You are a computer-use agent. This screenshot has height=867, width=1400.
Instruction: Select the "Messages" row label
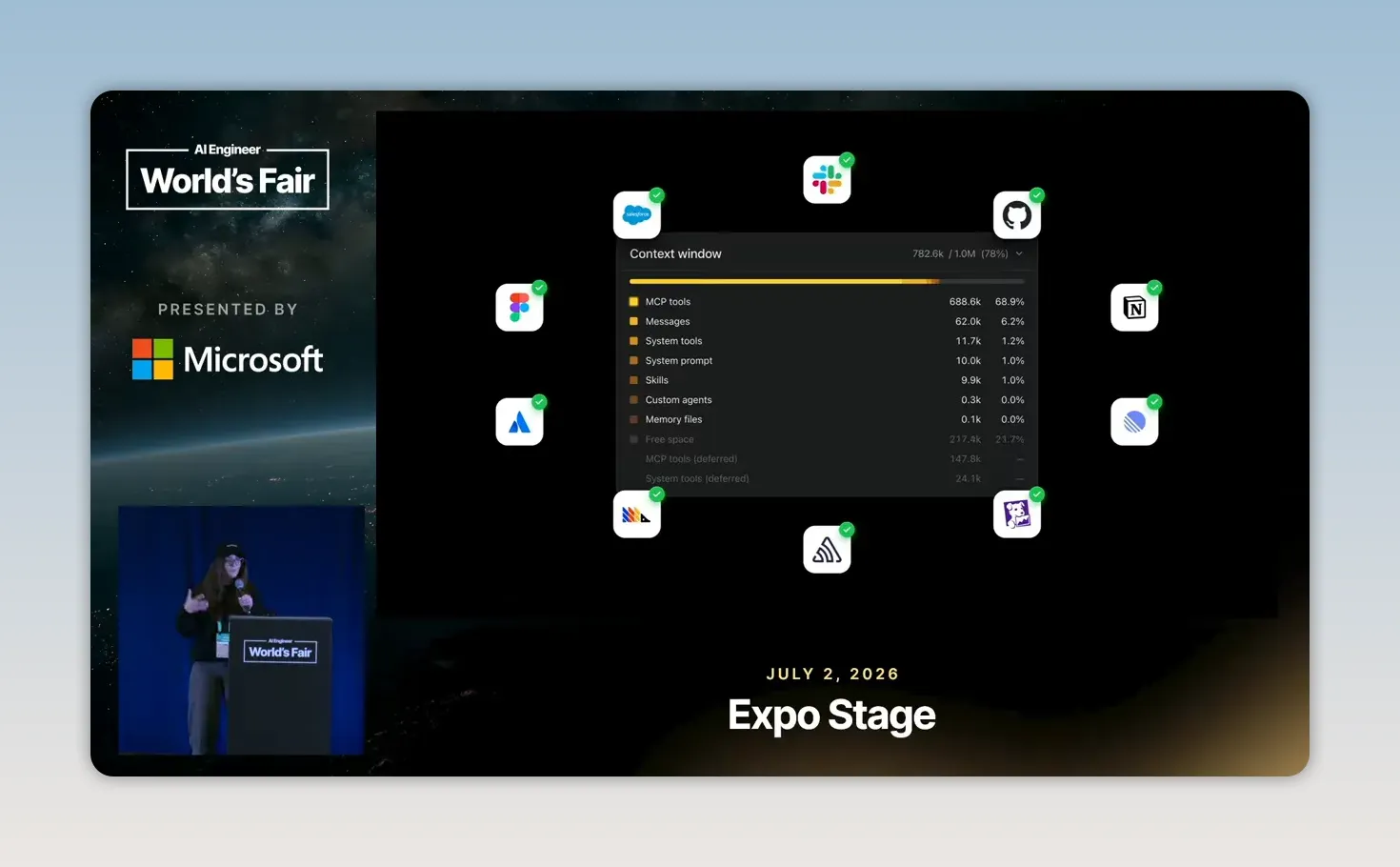(668, 322)
